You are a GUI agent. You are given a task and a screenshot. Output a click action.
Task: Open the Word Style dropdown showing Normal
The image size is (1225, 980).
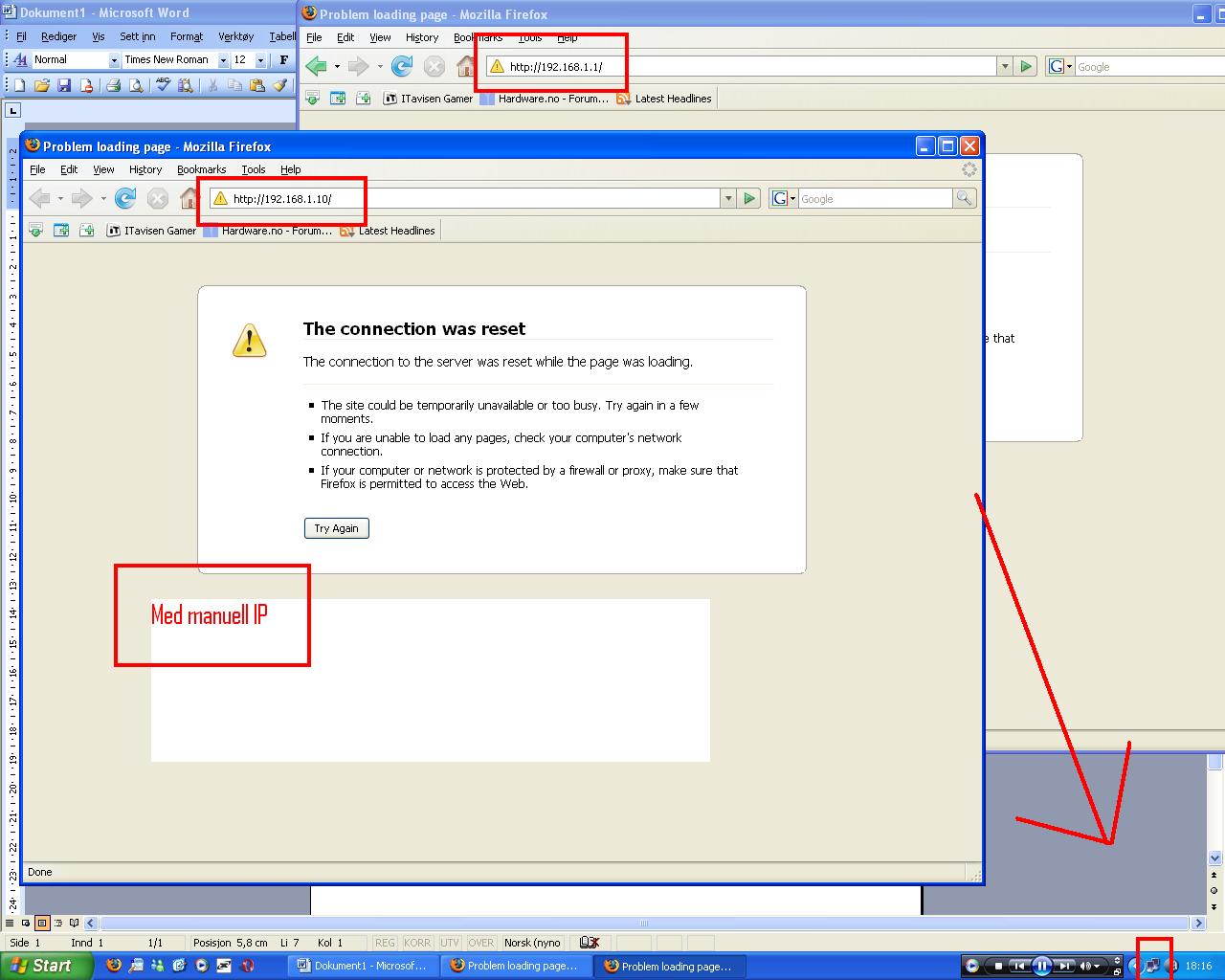pyautogui.click(x=114, y=60)
